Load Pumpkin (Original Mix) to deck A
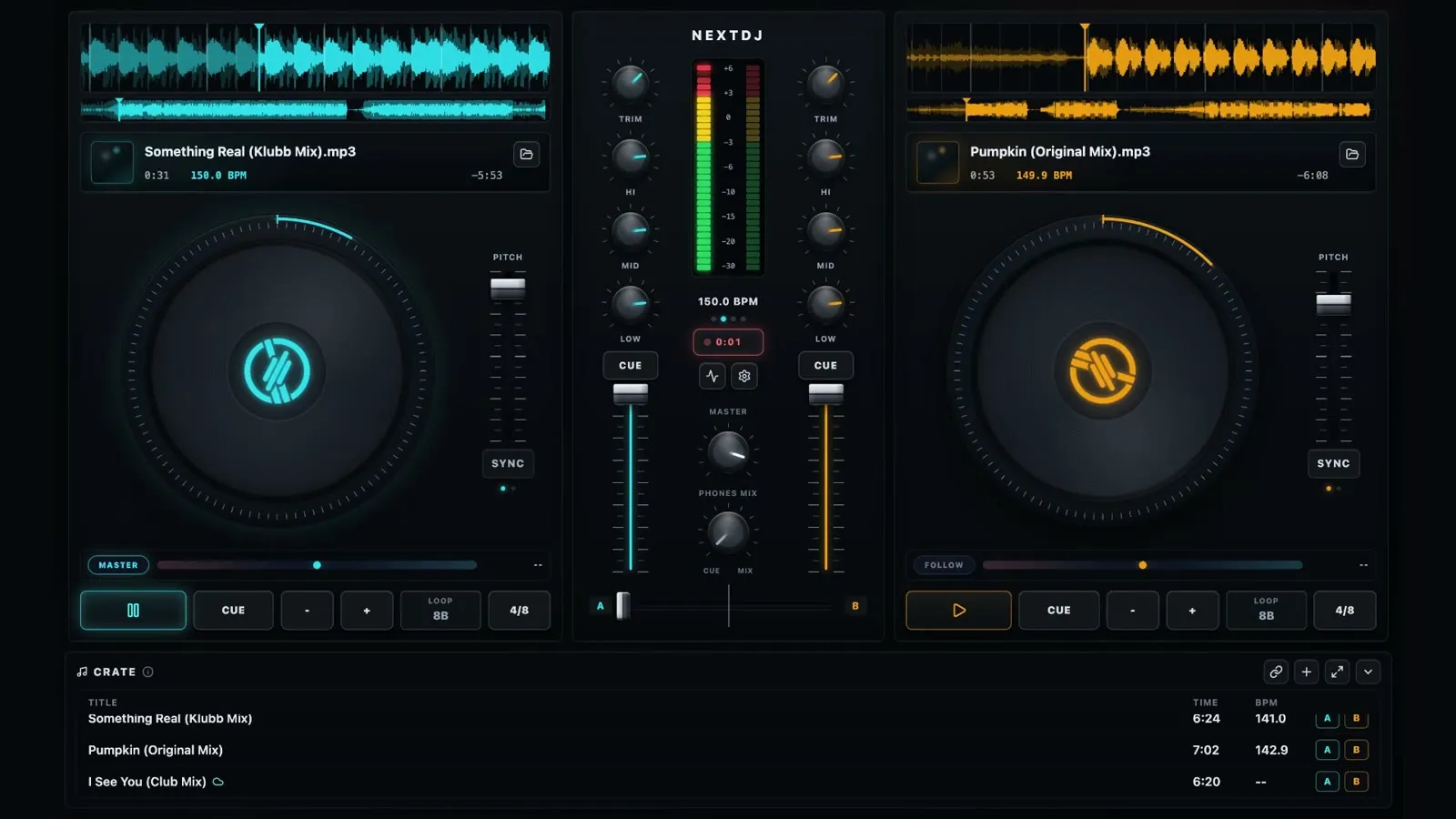The height and width of the screenshot is (819, 1456). (x=1327, y=750)
